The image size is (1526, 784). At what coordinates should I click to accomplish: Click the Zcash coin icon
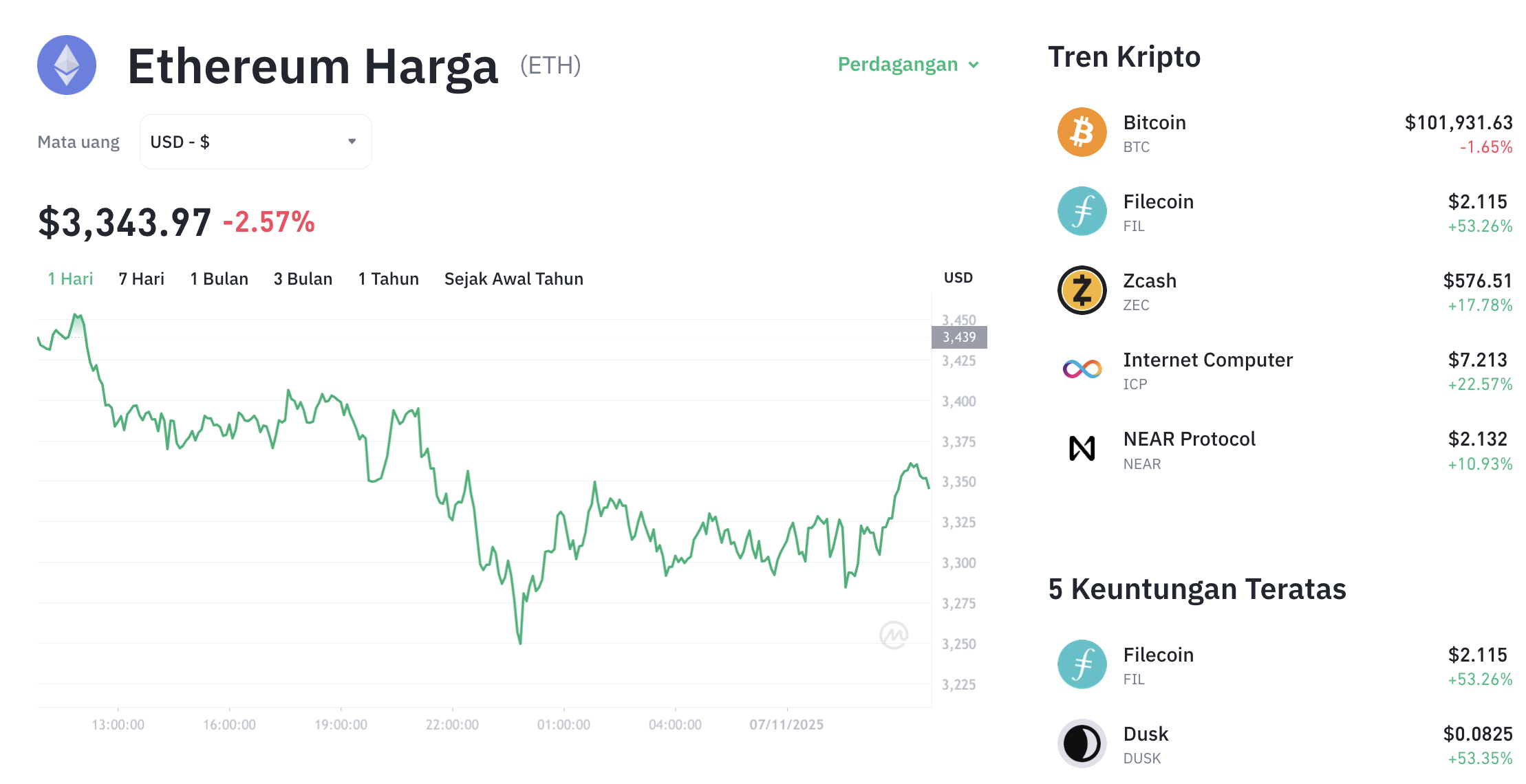tap(1082, 290)
